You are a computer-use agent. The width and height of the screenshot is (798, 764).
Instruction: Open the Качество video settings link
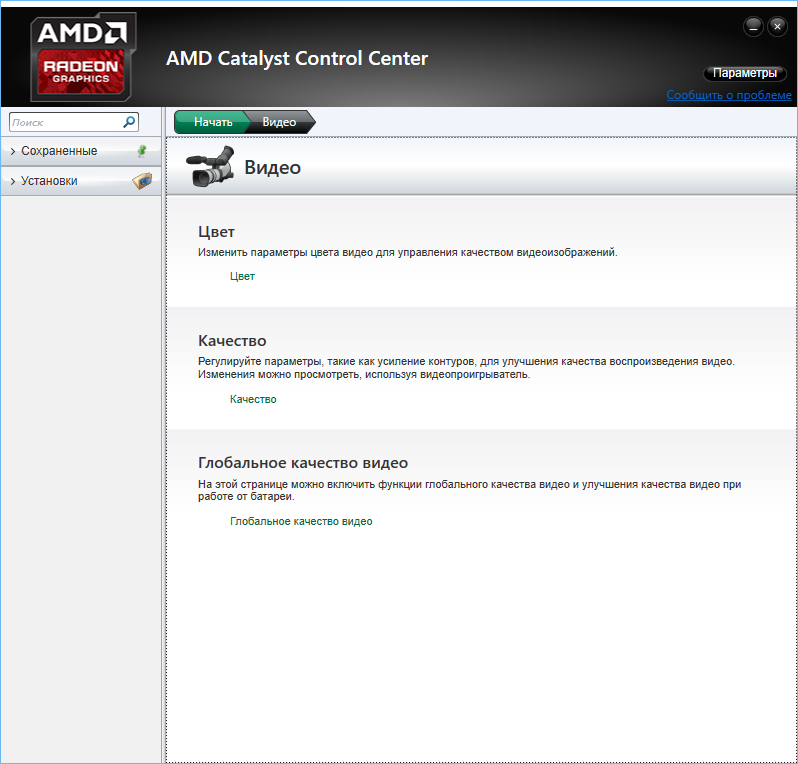tap(253, 399)
